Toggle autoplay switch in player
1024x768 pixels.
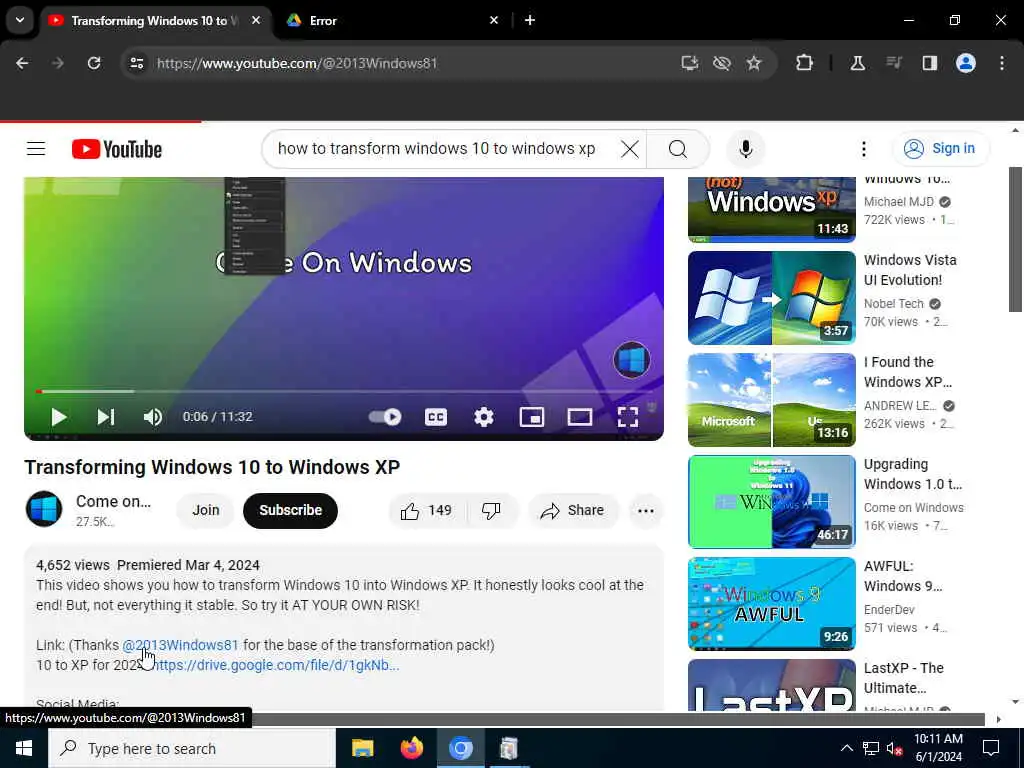tap(385, 417)
